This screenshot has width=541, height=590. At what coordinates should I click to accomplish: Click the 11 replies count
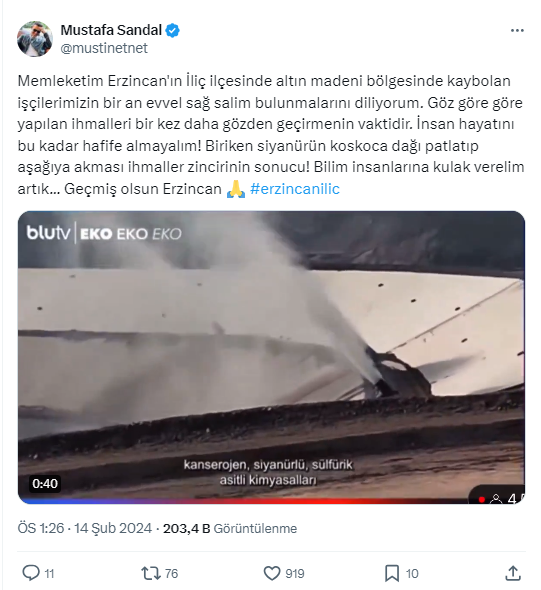tap(49, 574)
